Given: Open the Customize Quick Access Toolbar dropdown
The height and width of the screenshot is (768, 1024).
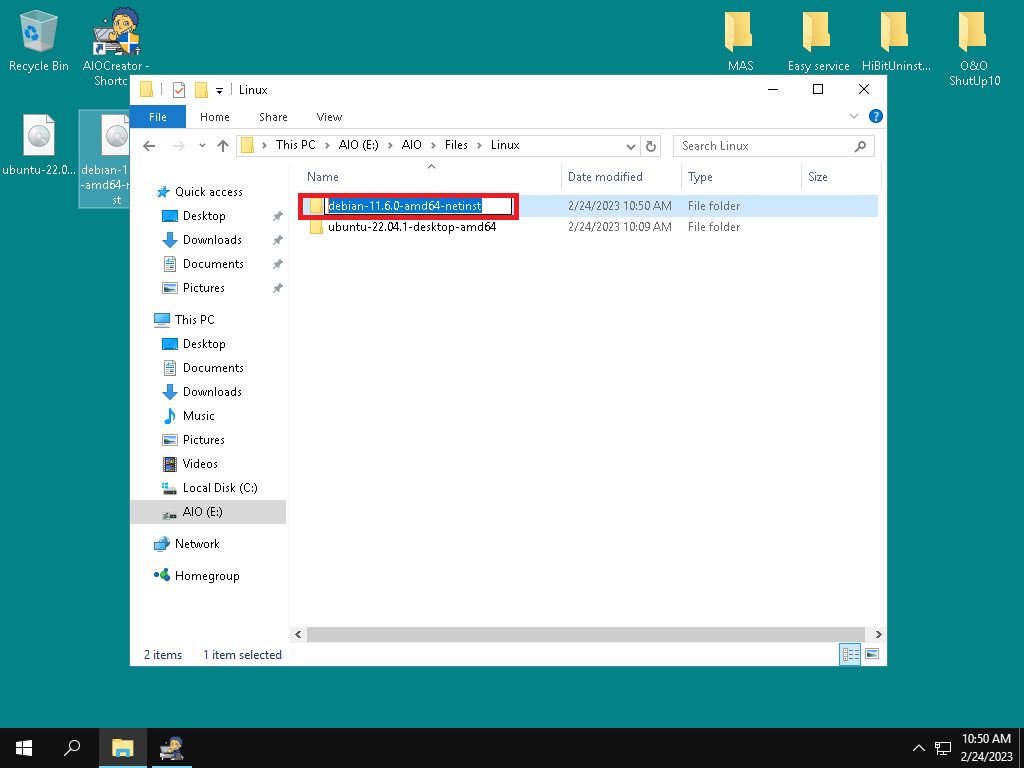Looking at the screenshot, I should pyautogui.click(x=219, y=90).
